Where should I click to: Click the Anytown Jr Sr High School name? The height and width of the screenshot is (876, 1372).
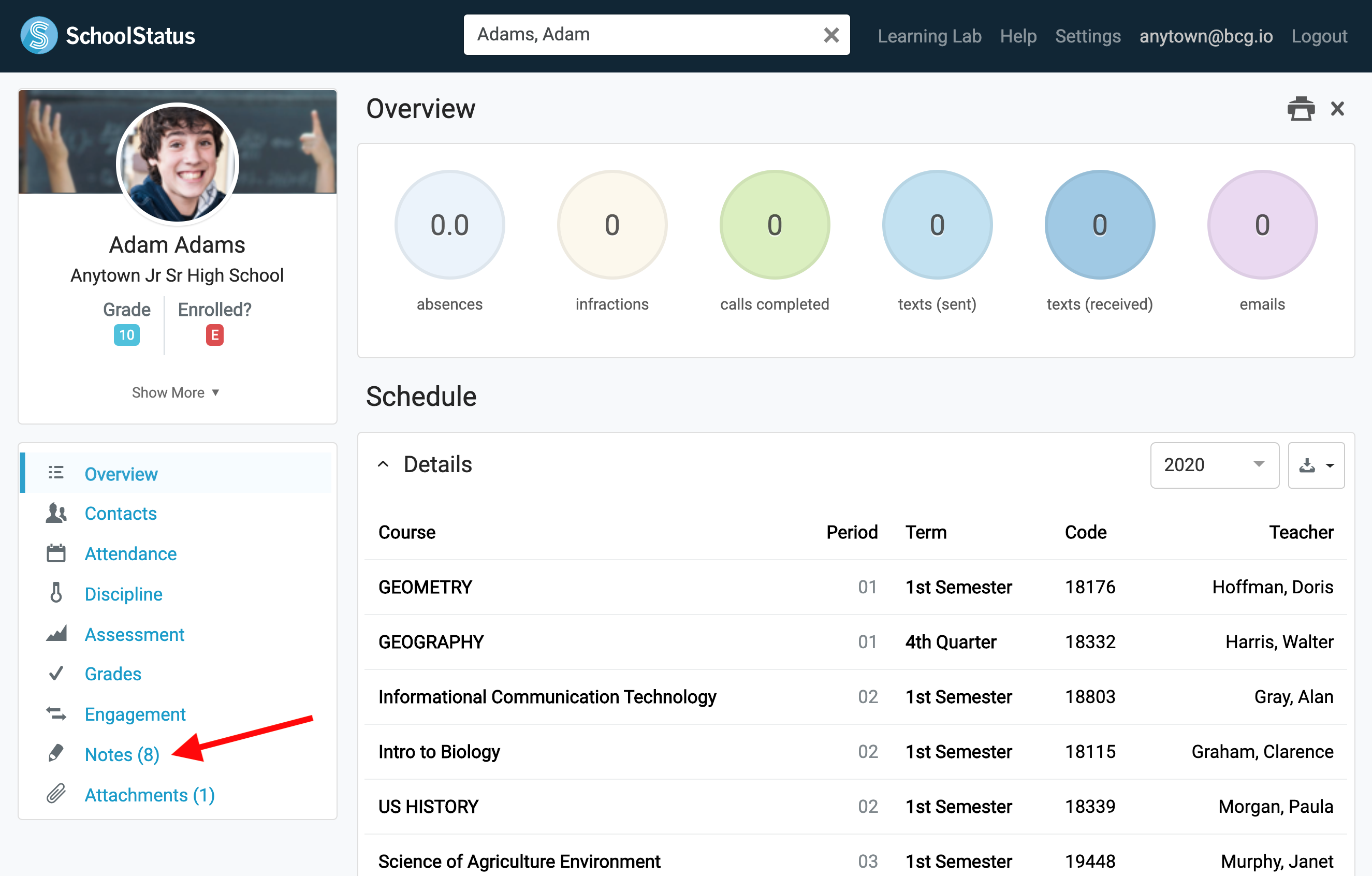point(177,275)
